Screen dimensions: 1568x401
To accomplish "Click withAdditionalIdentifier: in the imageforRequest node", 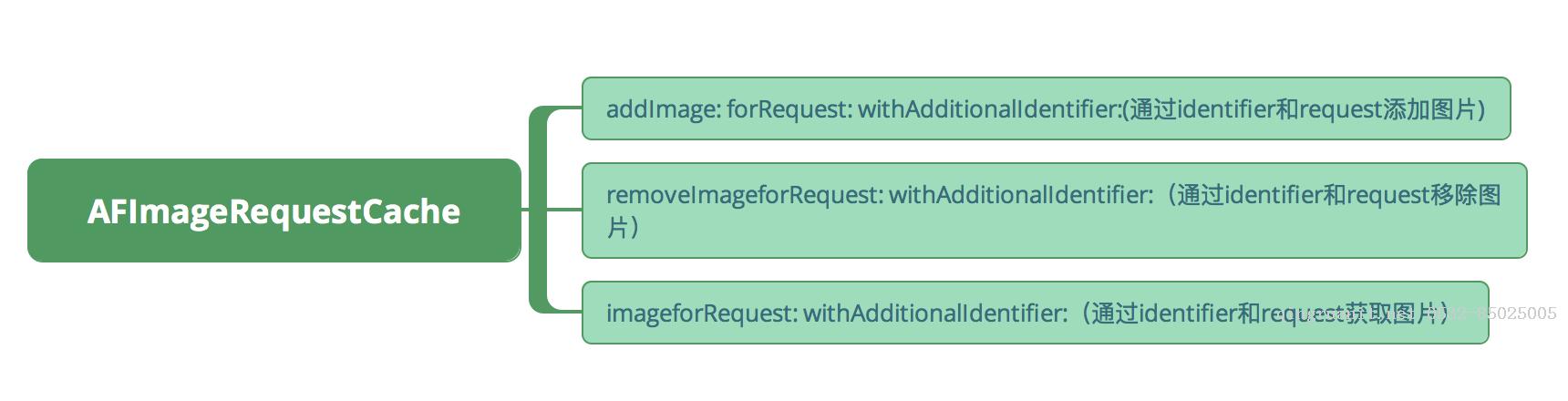I will tap(935, 314).
